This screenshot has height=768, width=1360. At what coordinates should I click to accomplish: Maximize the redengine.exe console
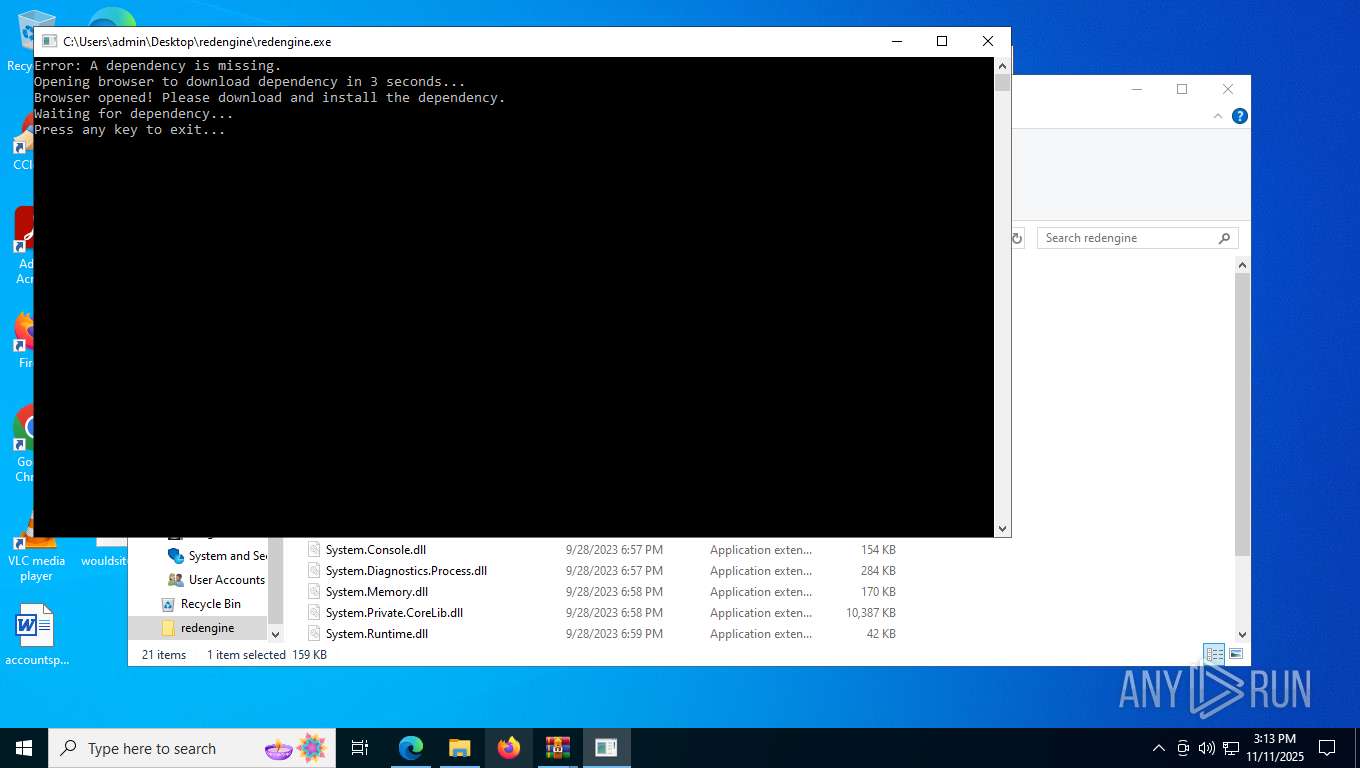coord(942,41)
